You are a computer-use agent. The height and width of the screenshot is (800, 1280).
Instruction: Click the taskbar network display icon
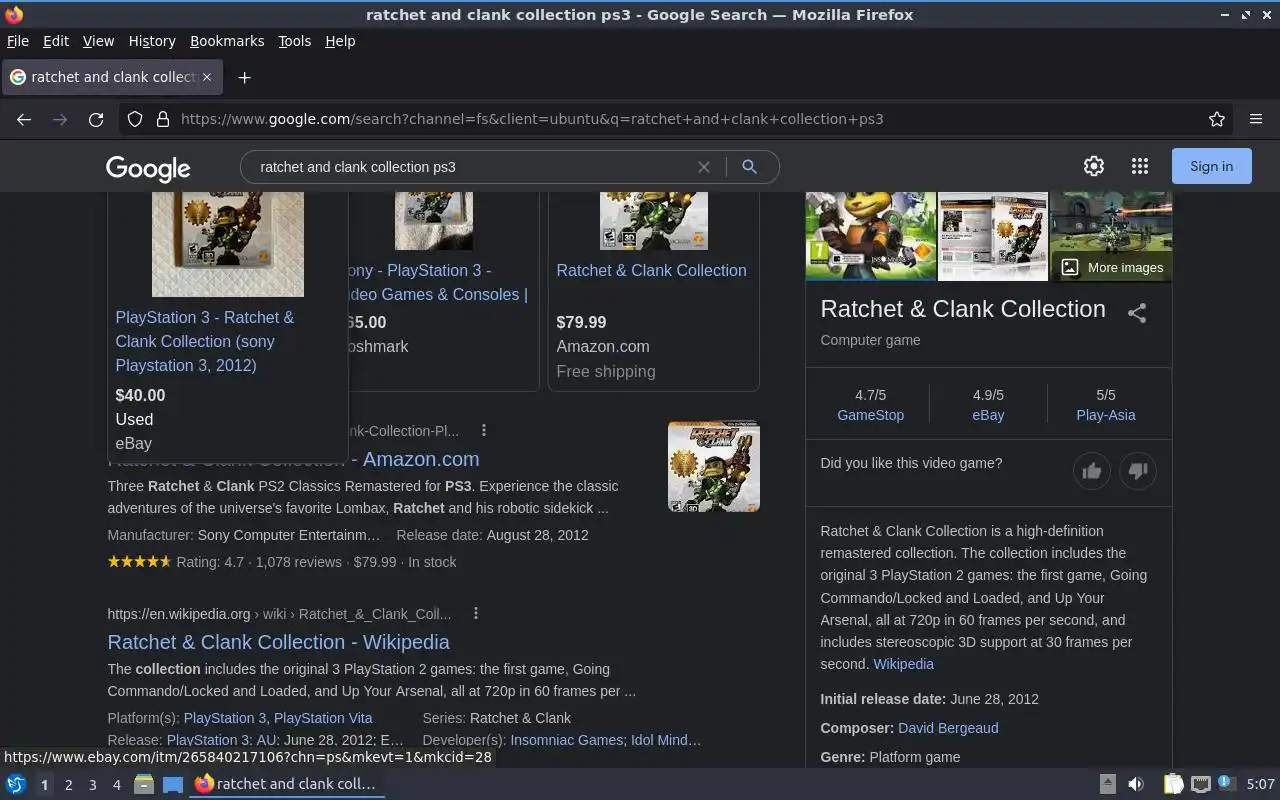tap(1201, 784)
